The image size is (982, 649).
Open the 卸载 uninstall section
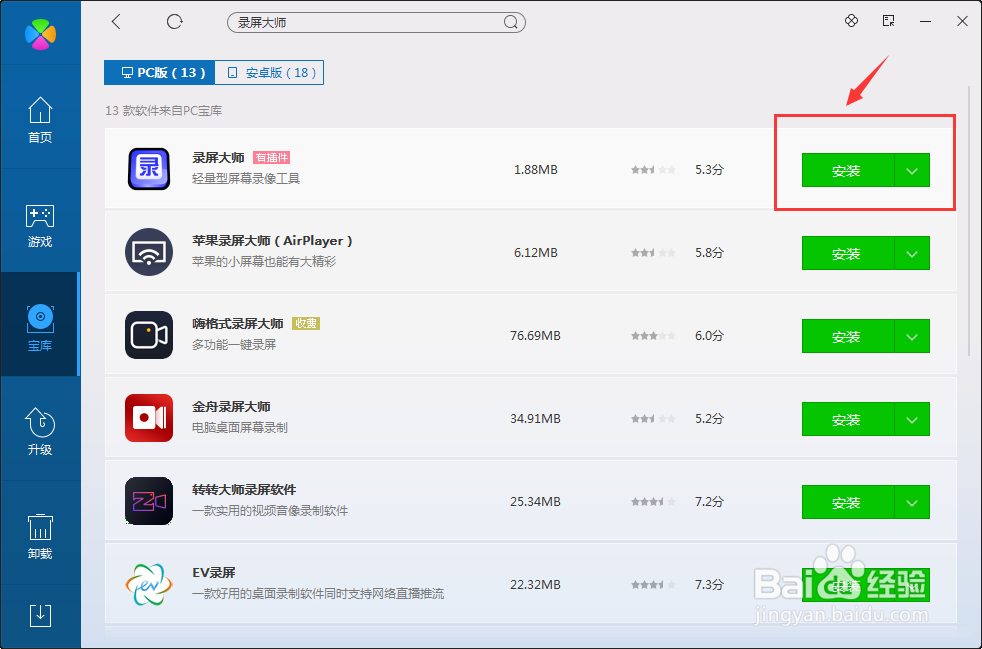40,536
